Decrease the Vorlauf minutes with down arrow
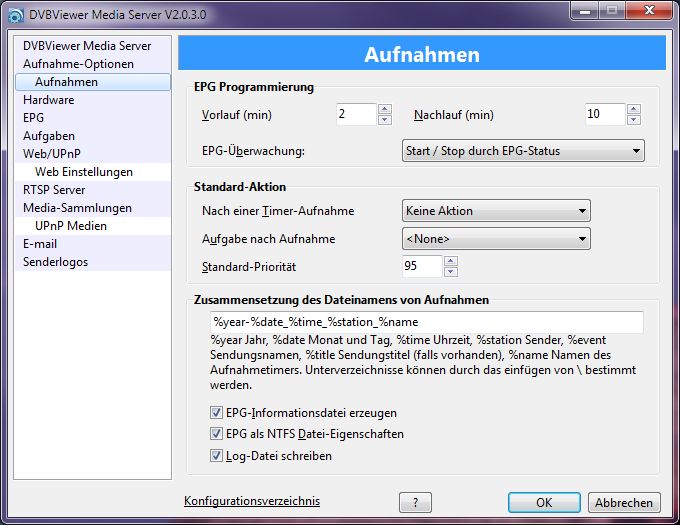 (385, 120)
